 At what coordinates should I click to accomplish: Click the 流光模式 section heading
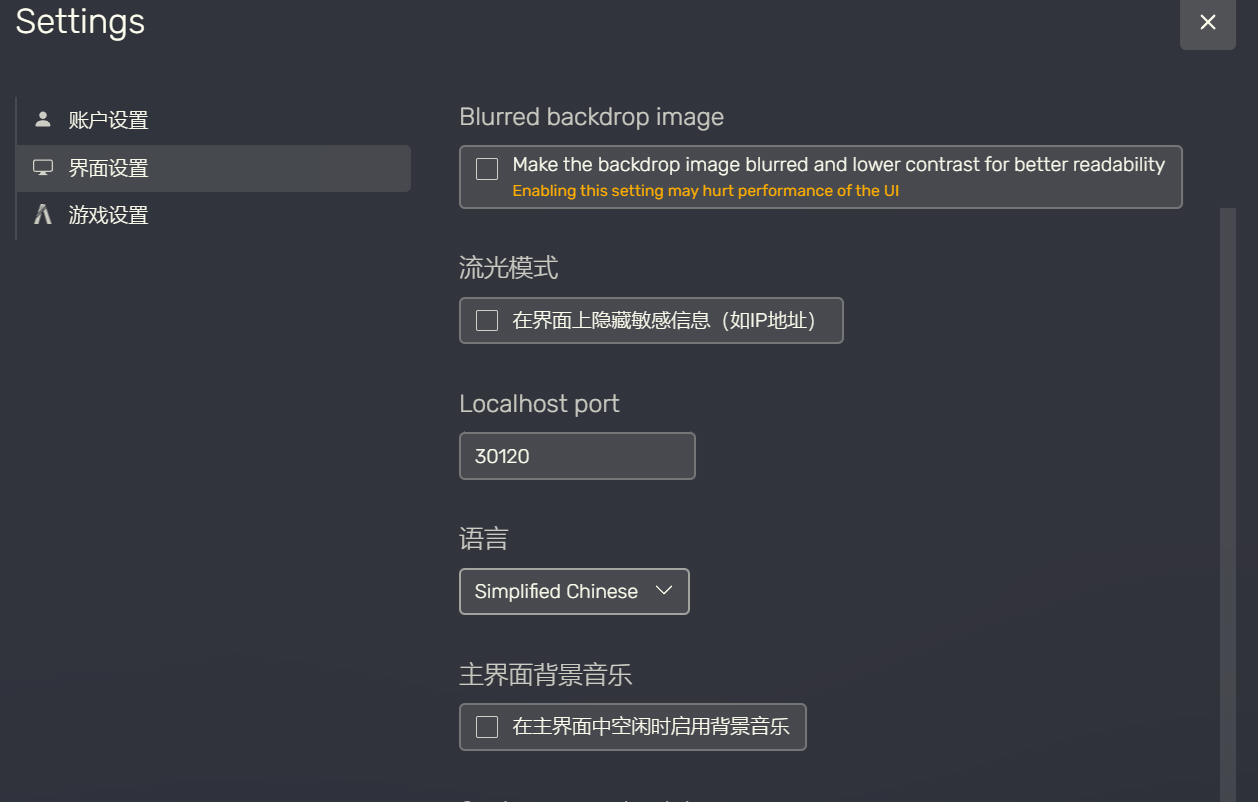point(508,268)
